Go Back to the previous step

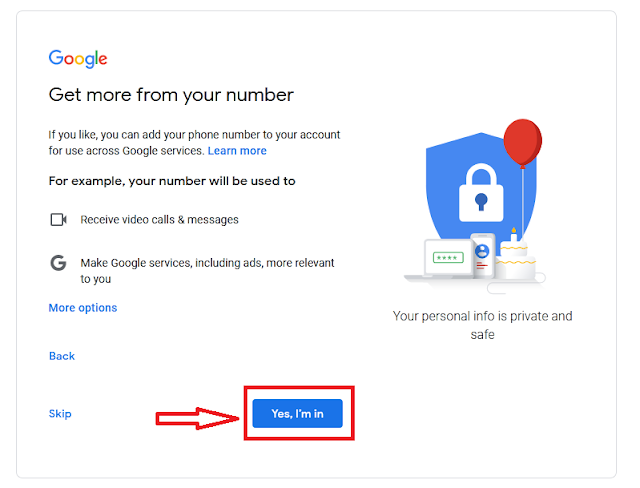click(62, 356)
